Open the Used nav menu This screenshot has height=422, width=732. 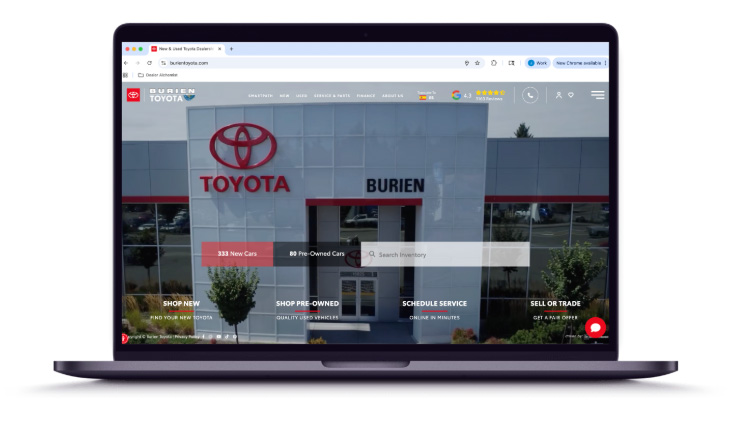point(302,96)
